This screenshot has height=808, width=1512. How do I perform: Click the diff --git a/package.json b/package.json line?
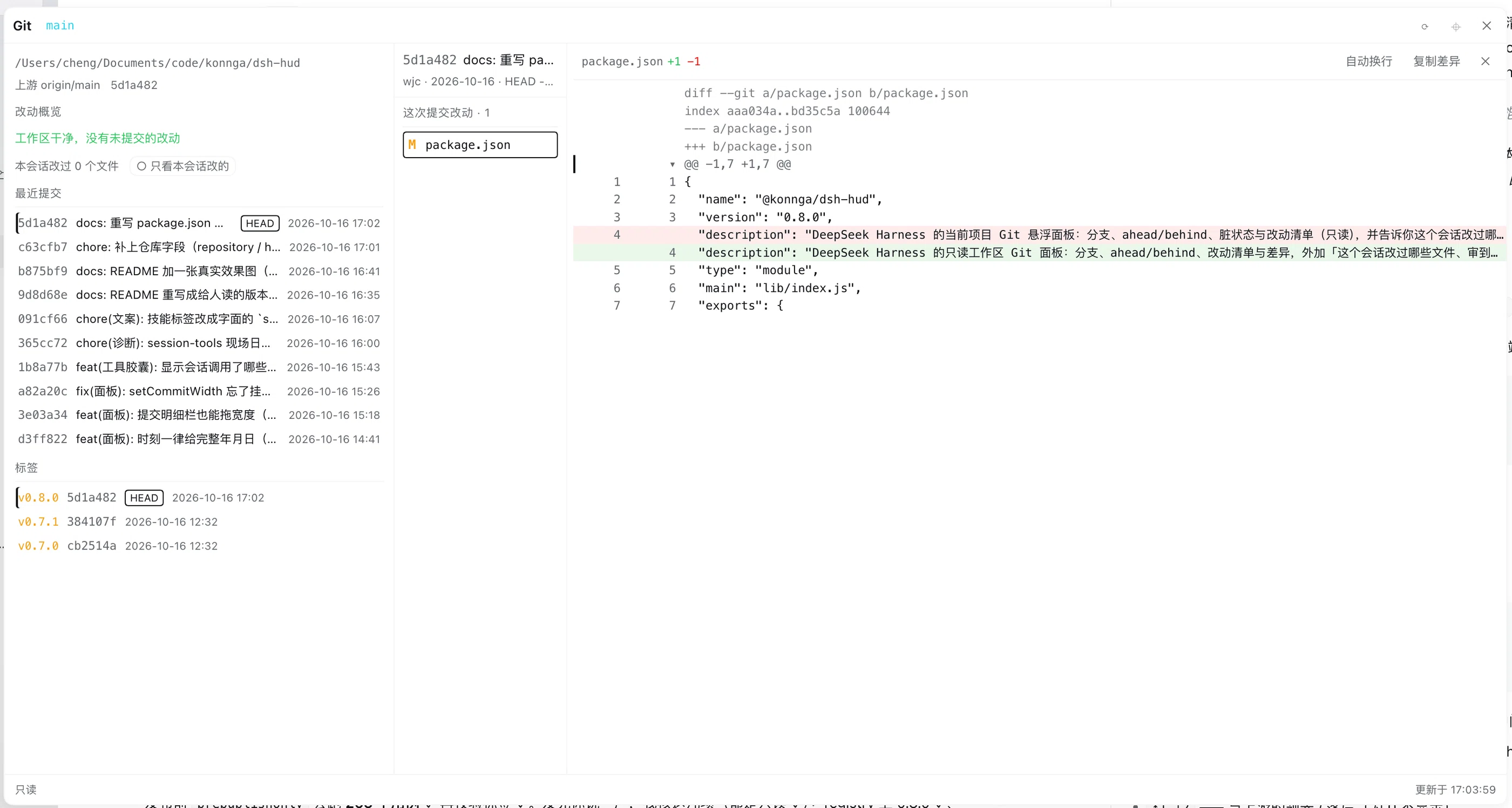coord(826,93)
